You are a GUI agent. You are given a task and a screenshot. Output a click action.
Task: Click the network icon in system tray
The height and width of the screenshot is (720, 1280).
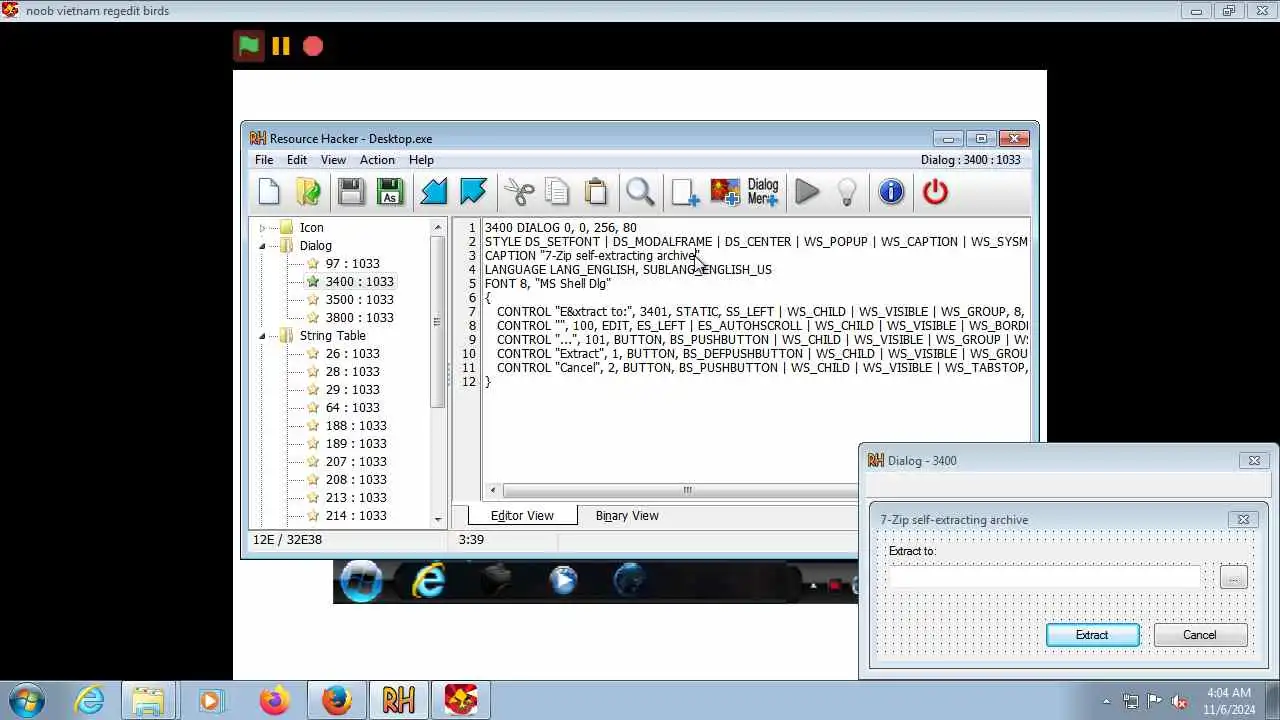click(x=1131, y=701)
